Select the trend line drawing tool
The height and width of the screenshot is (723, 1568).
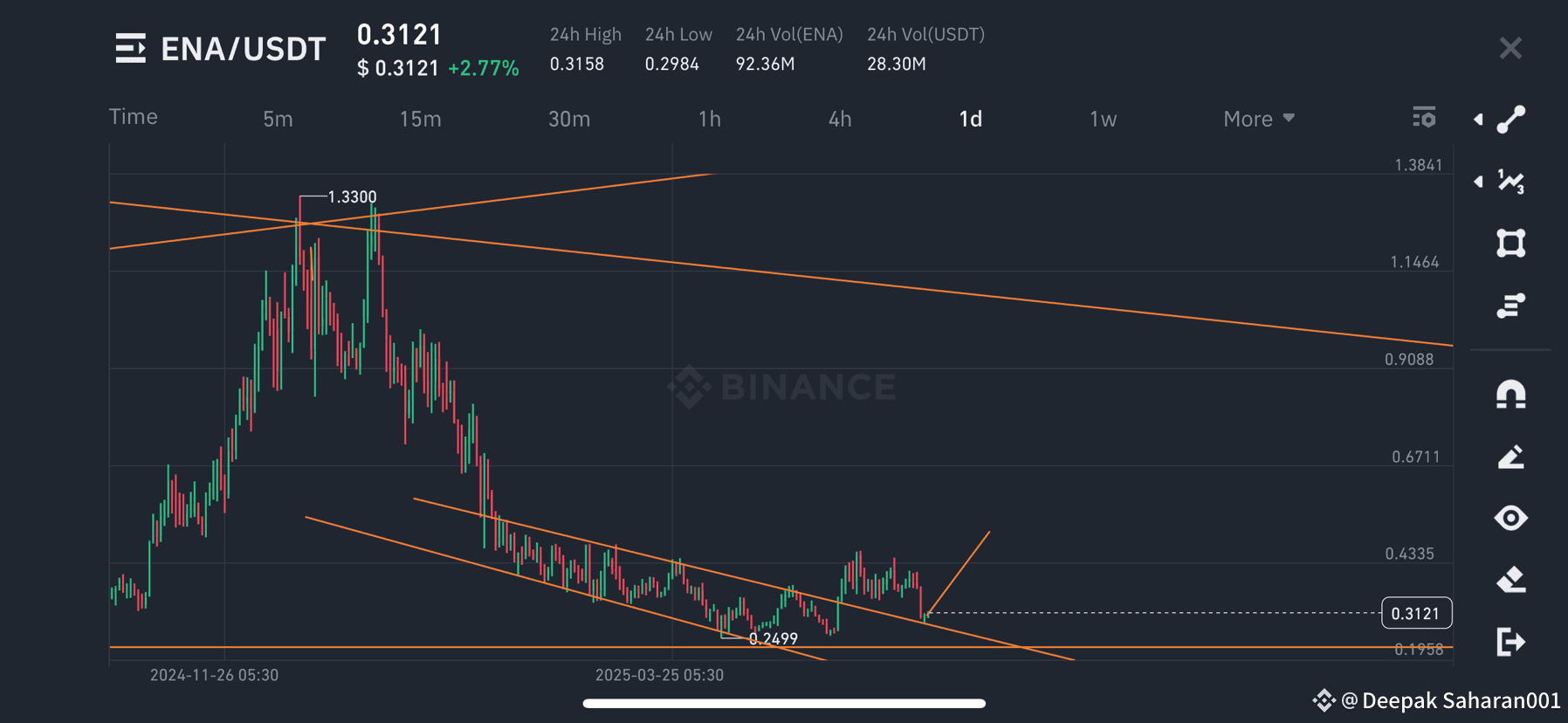pyautogui.click(x=1511, y=119)
